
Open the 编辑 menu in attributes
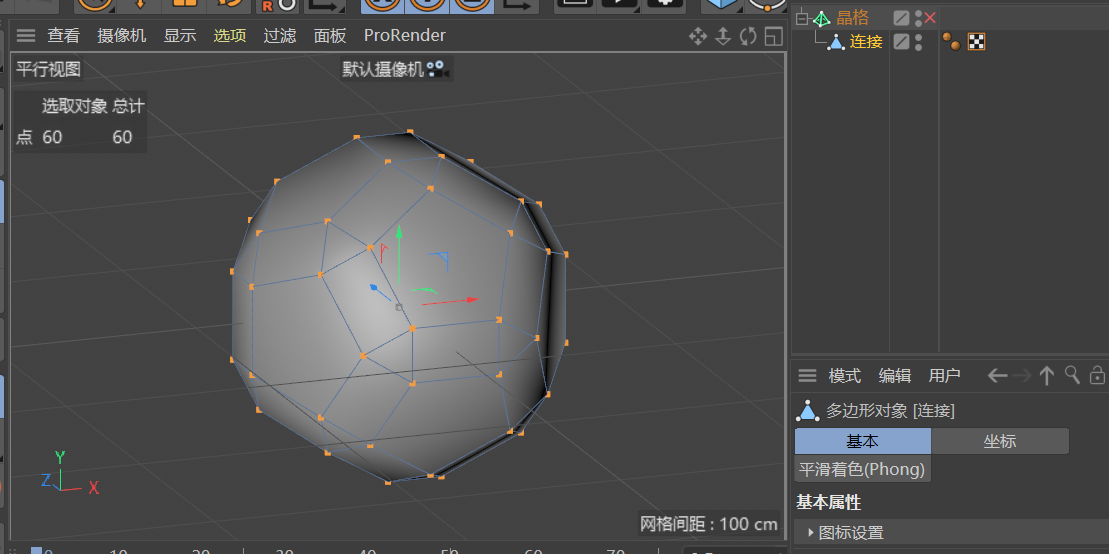click(894, 376)
